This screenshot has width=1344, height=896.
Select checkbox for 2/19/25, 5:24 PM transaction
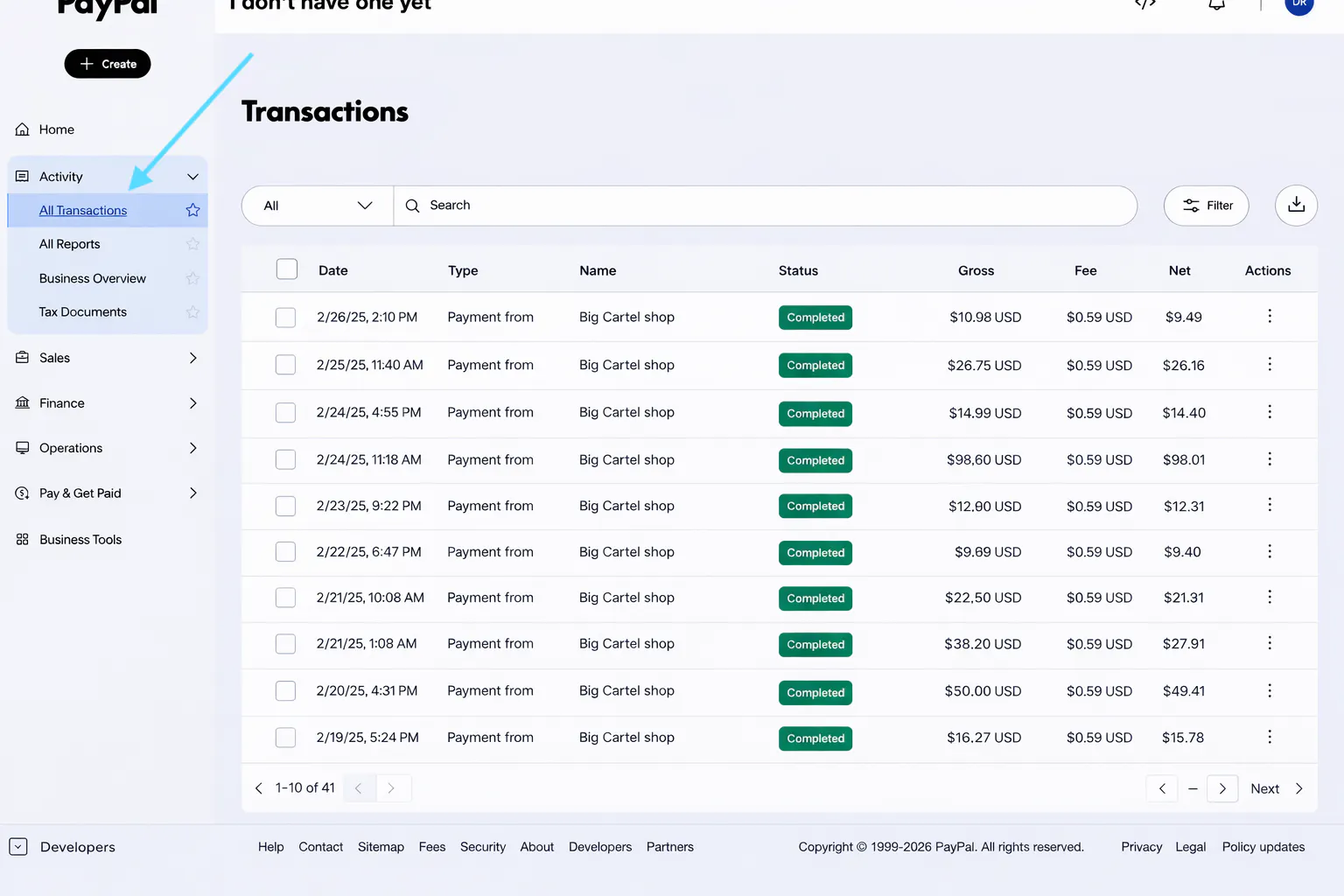(285, 738)
